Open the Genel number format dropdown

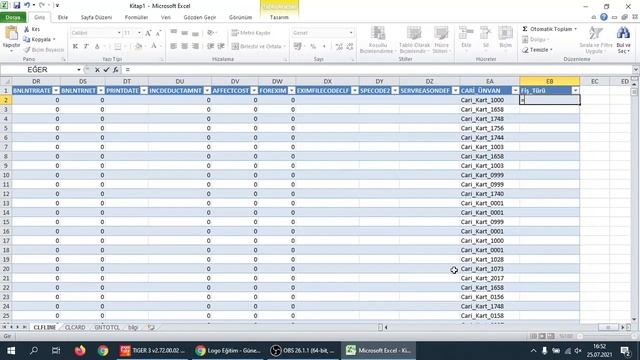tap(351, 33)
